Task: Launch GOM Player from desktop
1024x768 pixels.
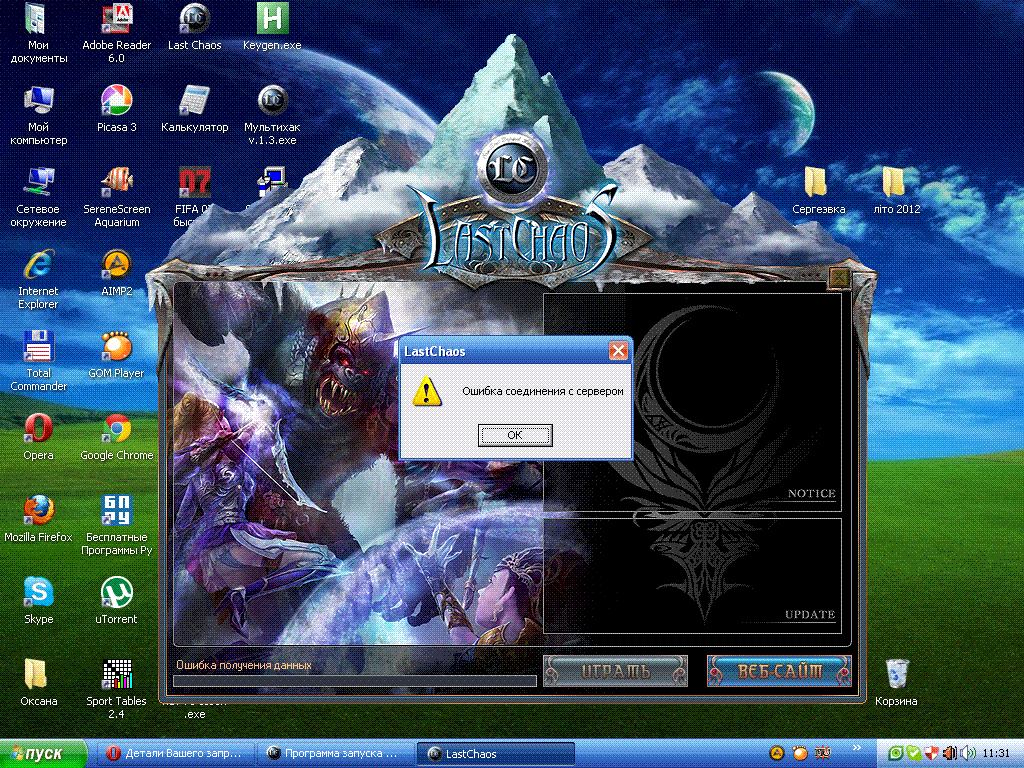Action: (116, 355)
